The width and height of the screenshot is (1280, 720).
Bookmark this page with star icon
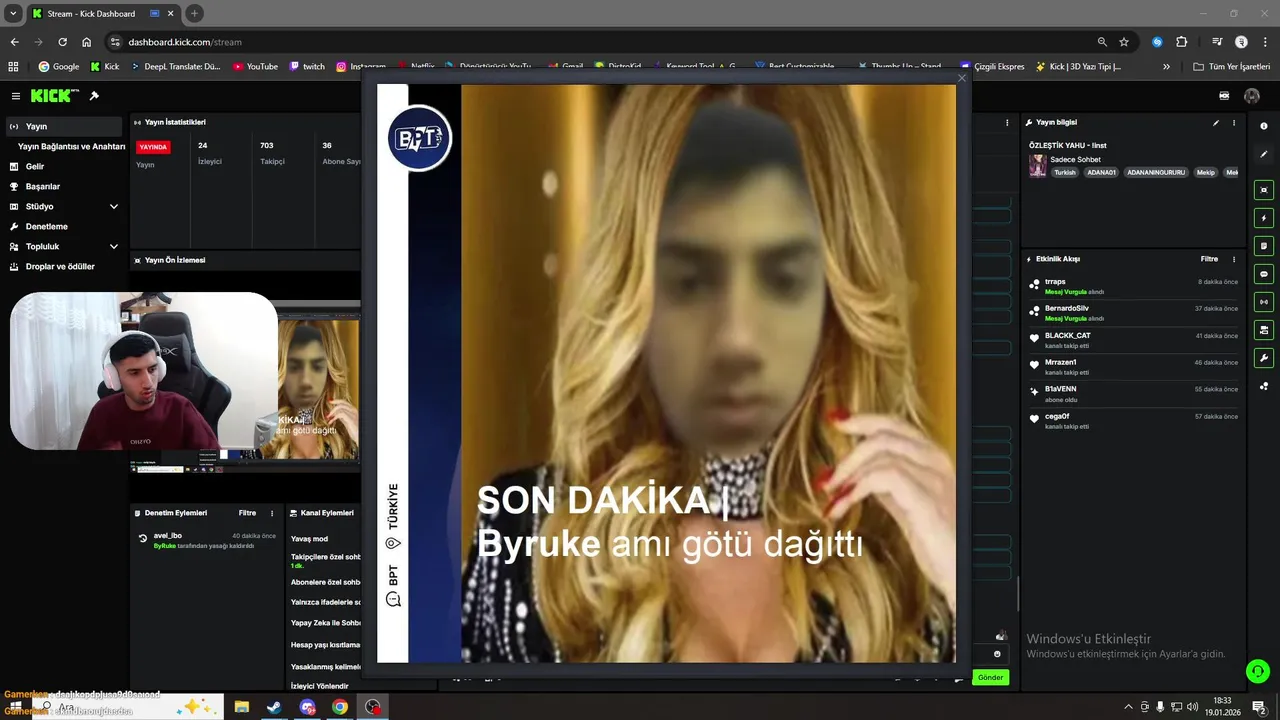click(1124, 42)
